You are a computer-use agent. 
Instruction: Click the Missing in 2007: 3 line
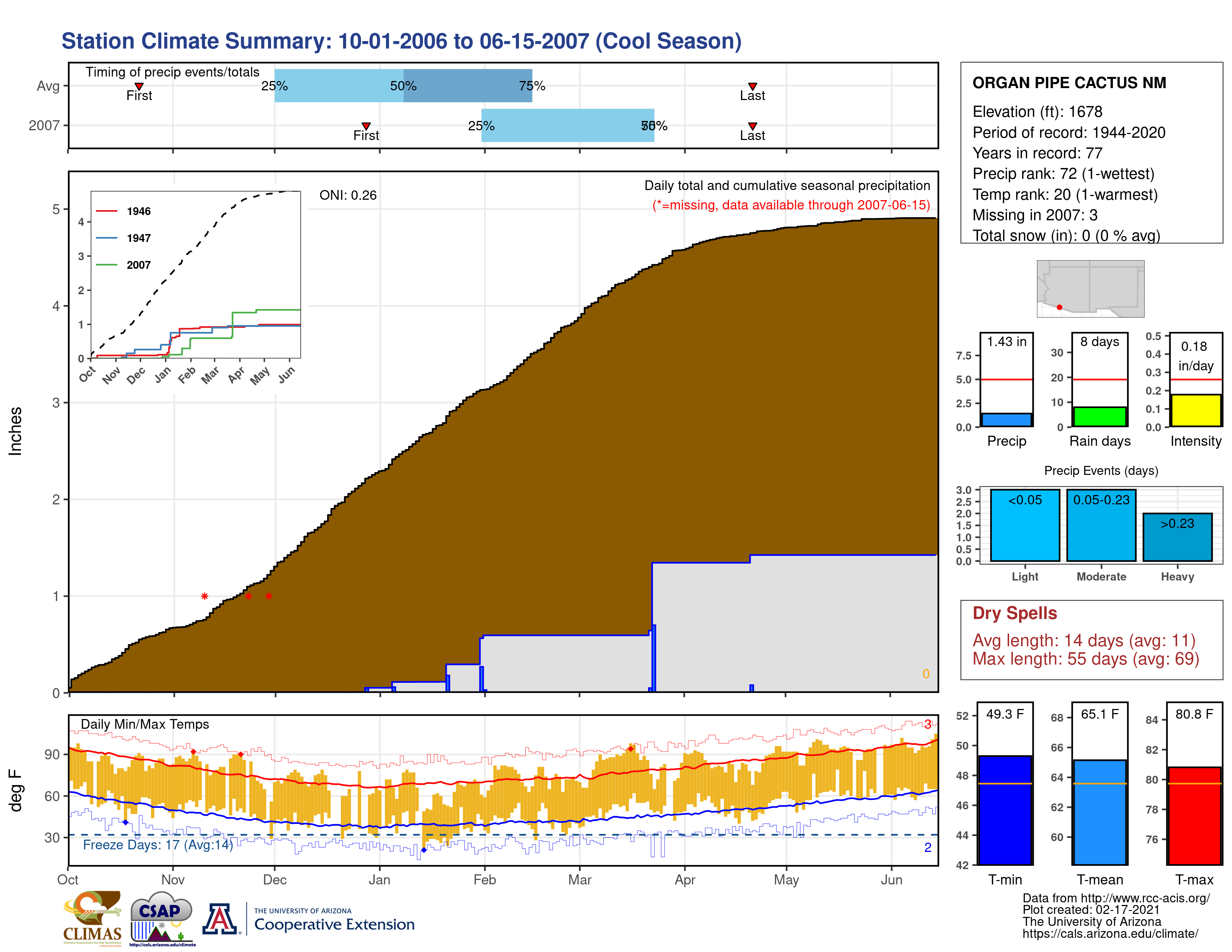point(1035,215)
